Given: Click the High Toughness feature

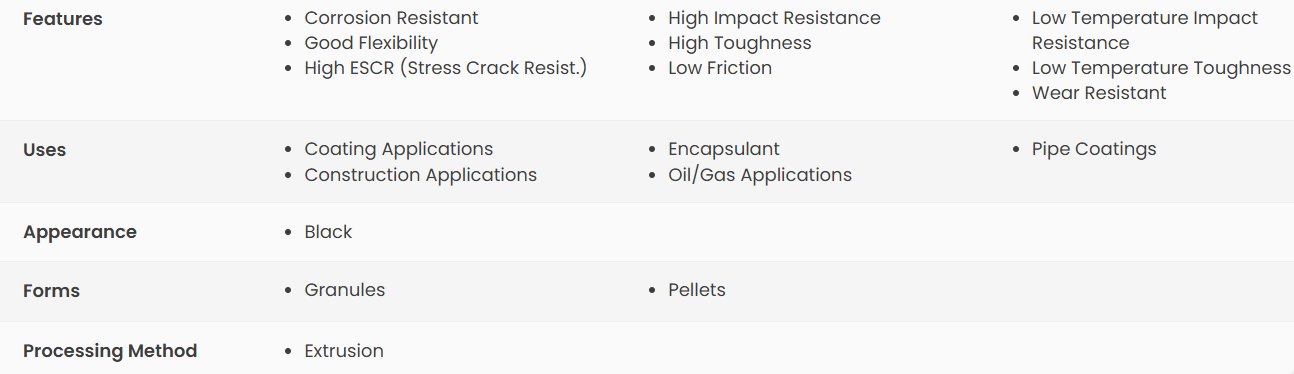Looking at the screenshot, I should [740, 43].
